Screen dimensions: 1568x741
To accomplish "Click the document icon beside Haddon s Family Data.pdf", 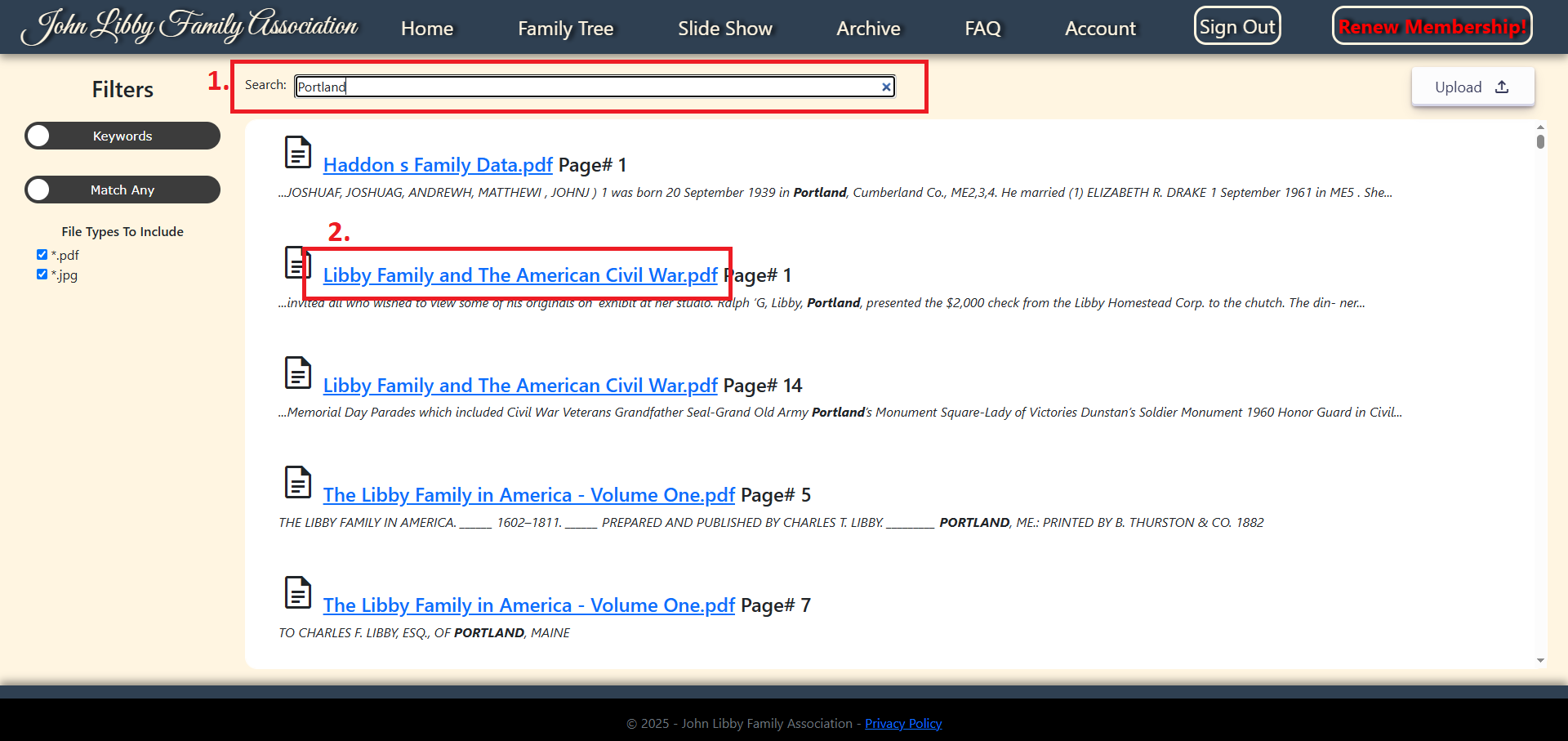I will [x=298, y=152].
